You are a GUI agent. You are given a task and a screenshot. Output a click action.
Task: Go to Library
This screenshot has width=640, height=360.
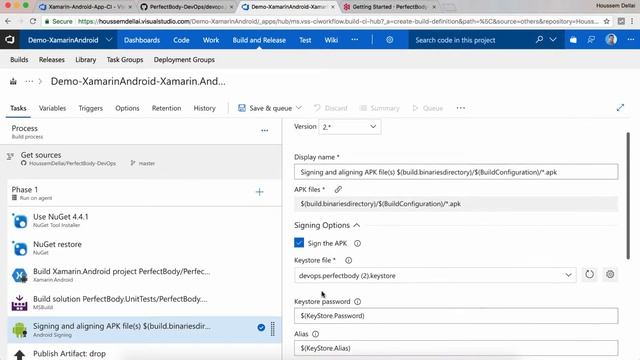[x=85, y=60]
